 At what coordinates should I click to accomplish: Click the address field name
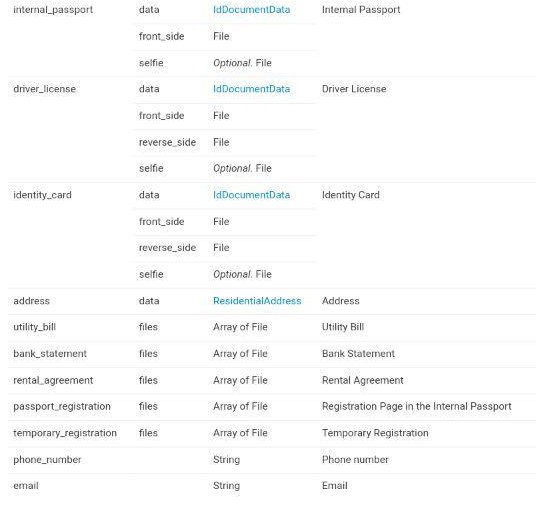[31, 301]
